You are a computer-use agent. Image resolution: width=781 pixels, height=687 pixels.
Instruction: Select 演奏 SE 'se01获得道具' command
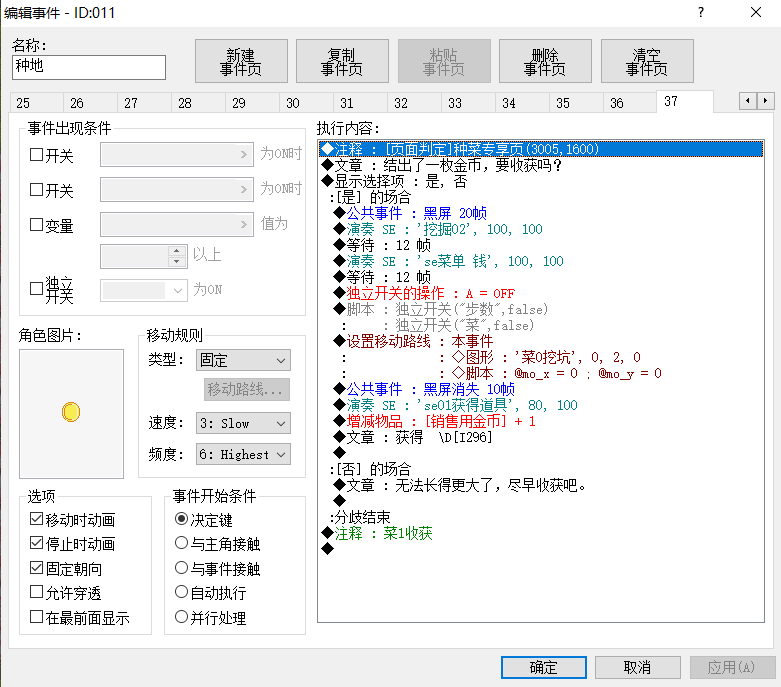coord(541,405)
